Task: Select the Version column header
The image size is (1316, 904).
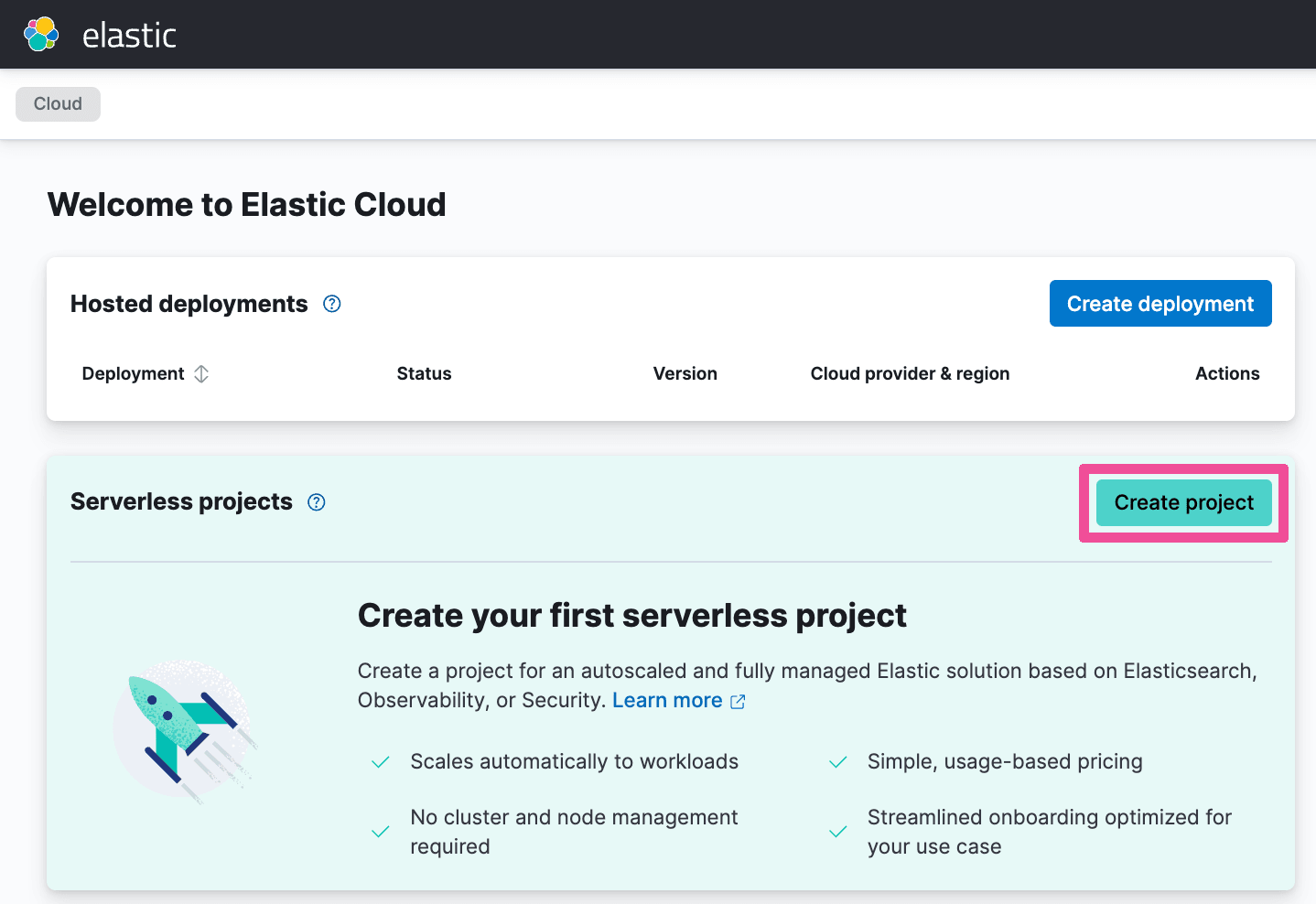Action: [x=685, y=373]
